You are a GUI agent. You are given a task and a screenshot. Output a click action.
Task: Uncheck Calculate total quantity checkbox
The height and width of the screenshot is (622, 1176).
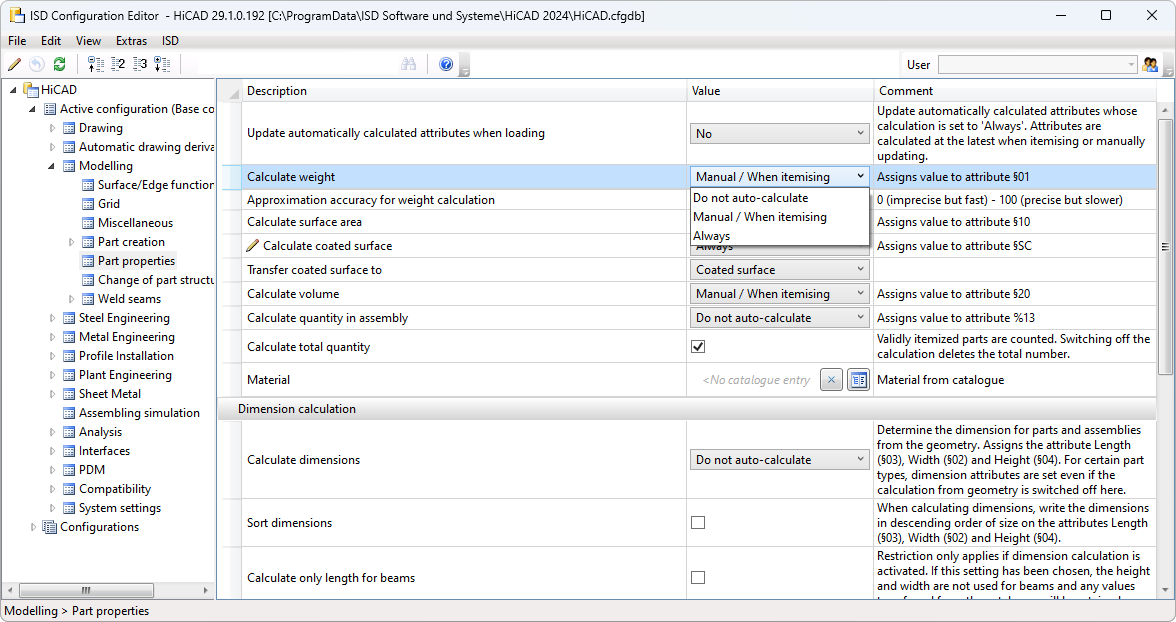point(698,347)
